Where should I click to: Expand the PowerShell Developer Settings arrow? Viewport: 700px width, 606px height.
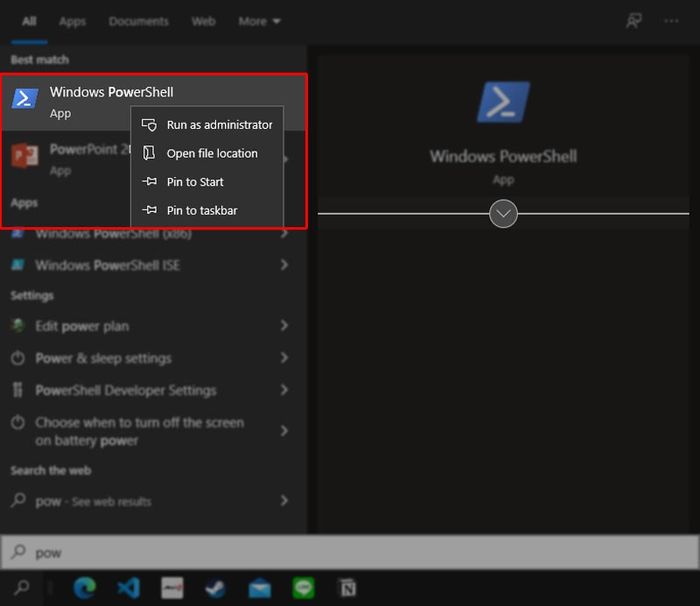point(284,390)
